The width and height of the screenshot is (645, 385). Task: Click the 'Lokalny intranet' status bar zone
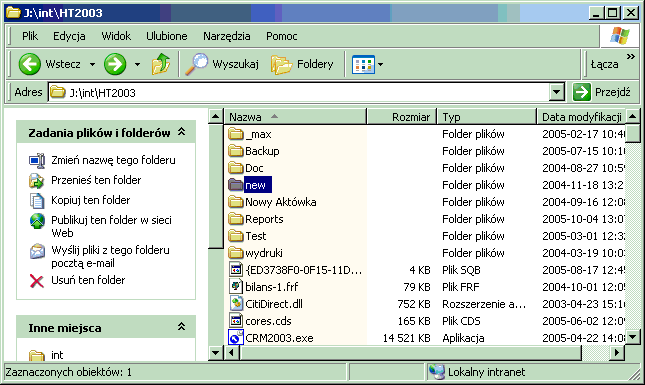tap(487, 372)
